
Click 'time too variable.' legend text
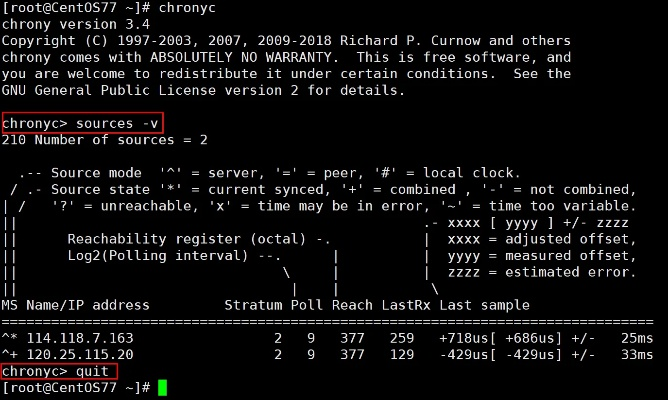pyautogui.click(x=562, y=206)
